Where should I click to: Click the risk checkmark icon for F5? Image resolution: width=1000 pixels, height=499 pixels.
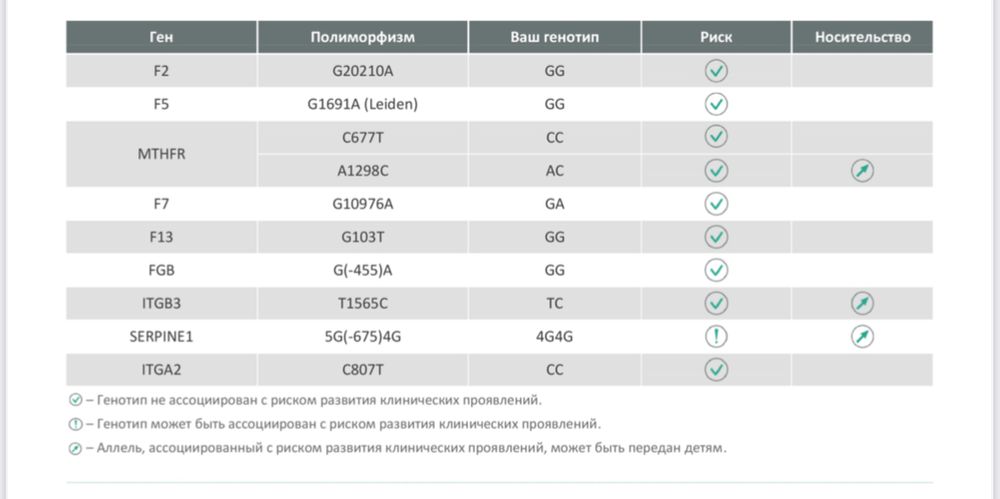[x=716, y=104]
